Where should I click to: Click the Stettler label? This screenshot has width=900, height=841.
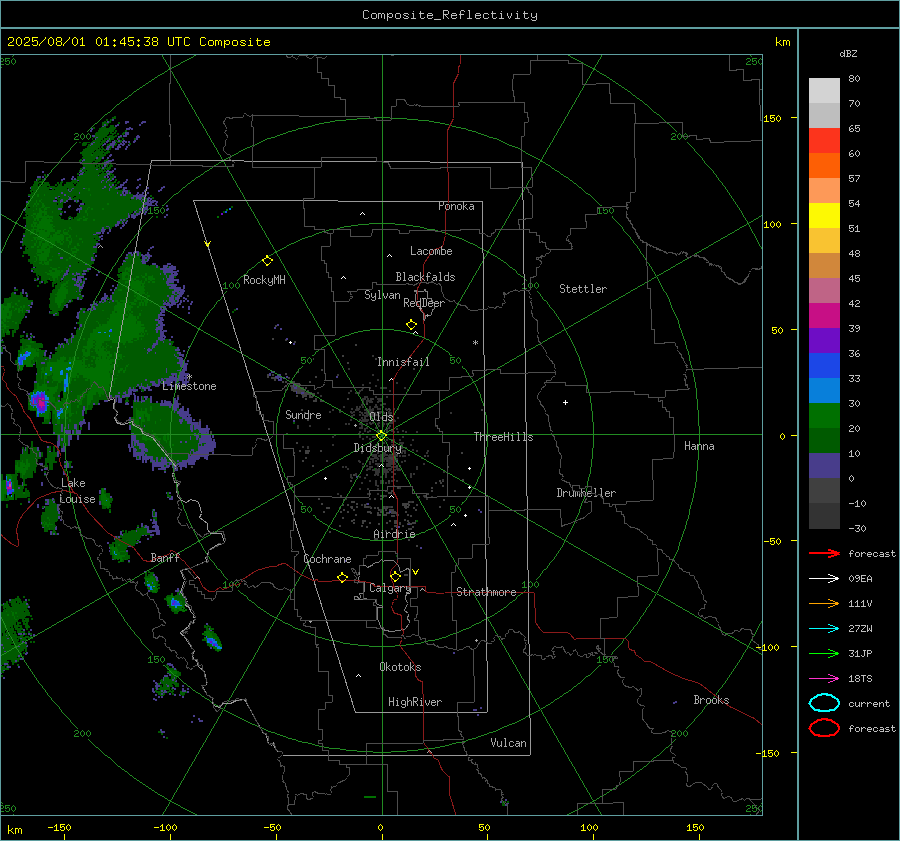[x=583, y=289]
